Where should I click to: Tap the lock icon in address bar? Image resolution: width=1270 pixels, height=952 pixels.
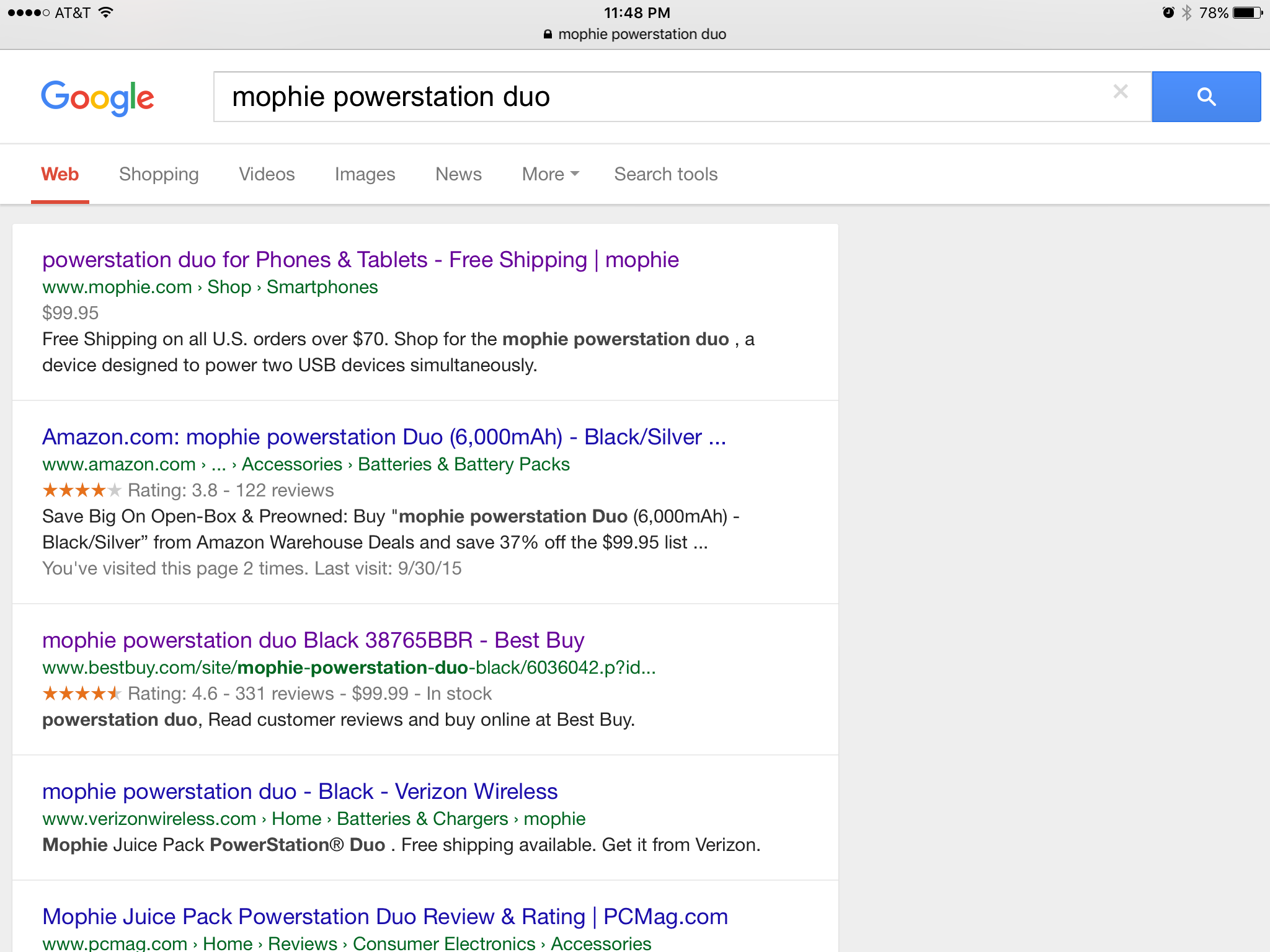coord(548,35)
